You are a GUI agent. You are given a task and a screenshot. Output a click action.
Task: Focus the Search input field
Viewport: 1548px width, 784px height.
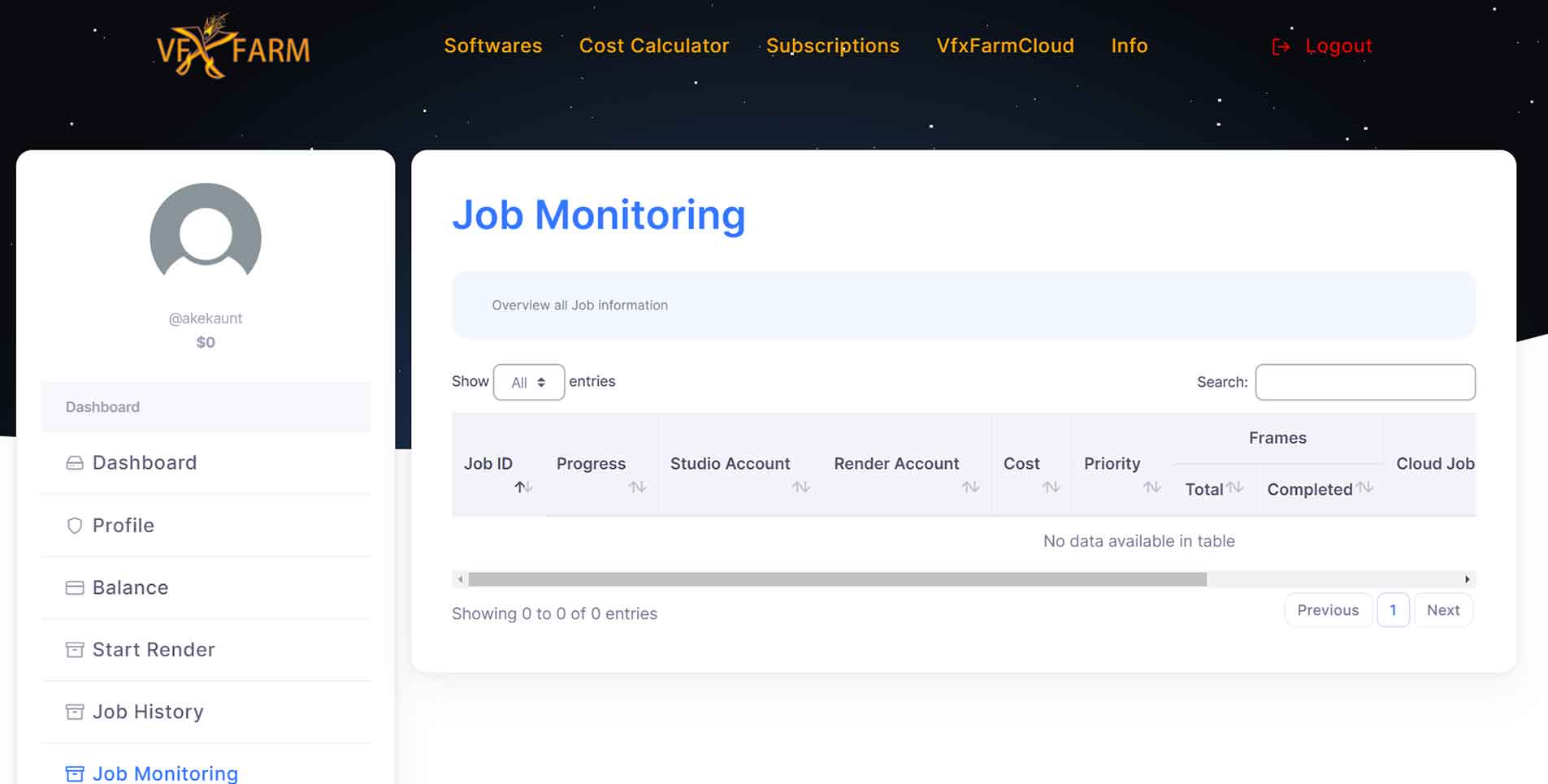pos(1364,382)
